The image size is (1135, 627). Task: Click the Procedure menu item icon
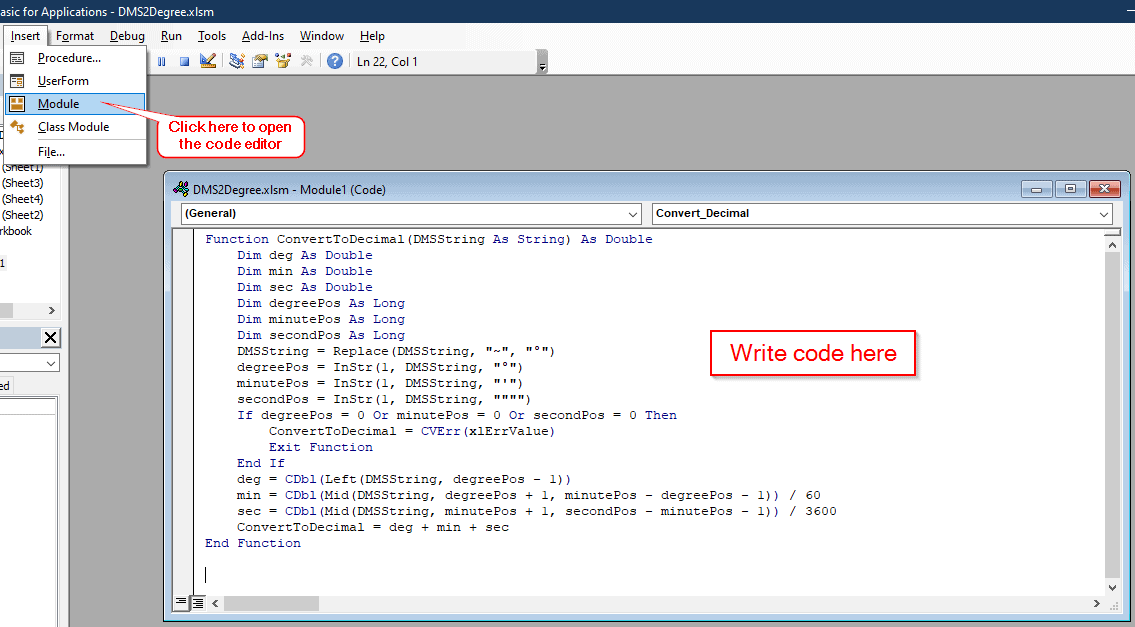(17, 59)
